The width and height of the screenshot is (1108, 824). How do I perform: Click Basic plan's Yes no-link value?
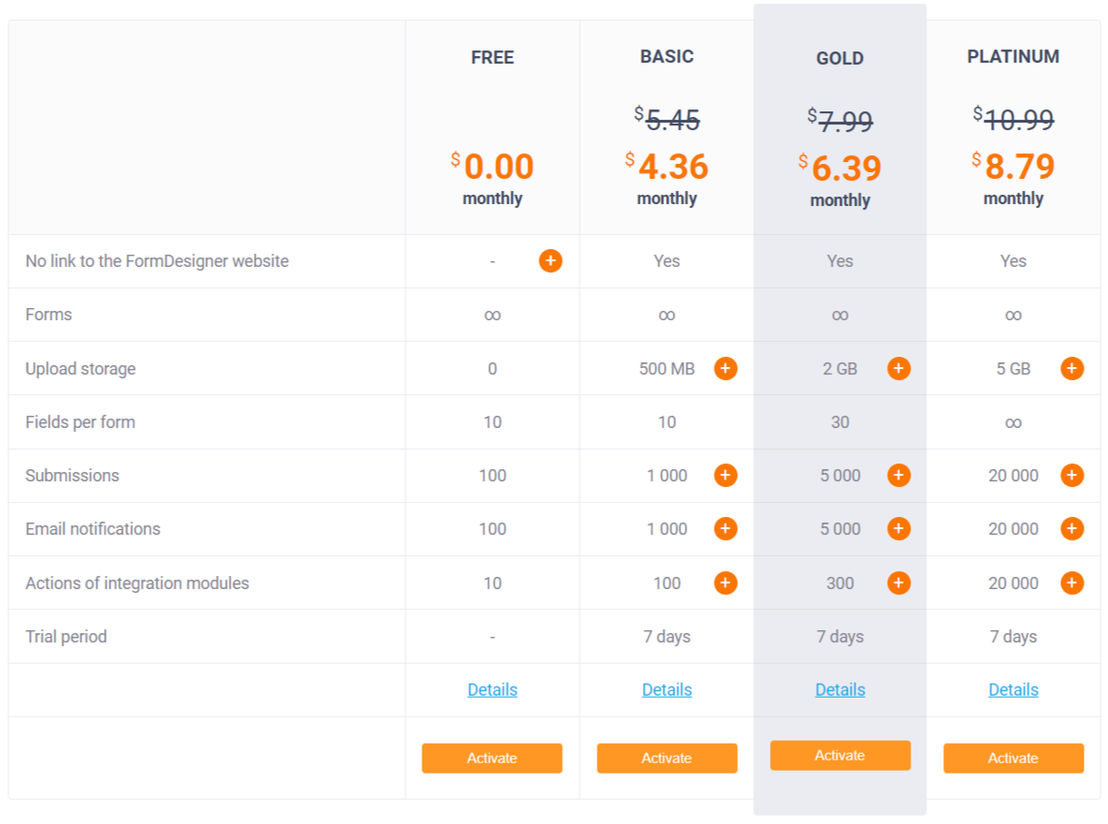[x=666, y=261]
